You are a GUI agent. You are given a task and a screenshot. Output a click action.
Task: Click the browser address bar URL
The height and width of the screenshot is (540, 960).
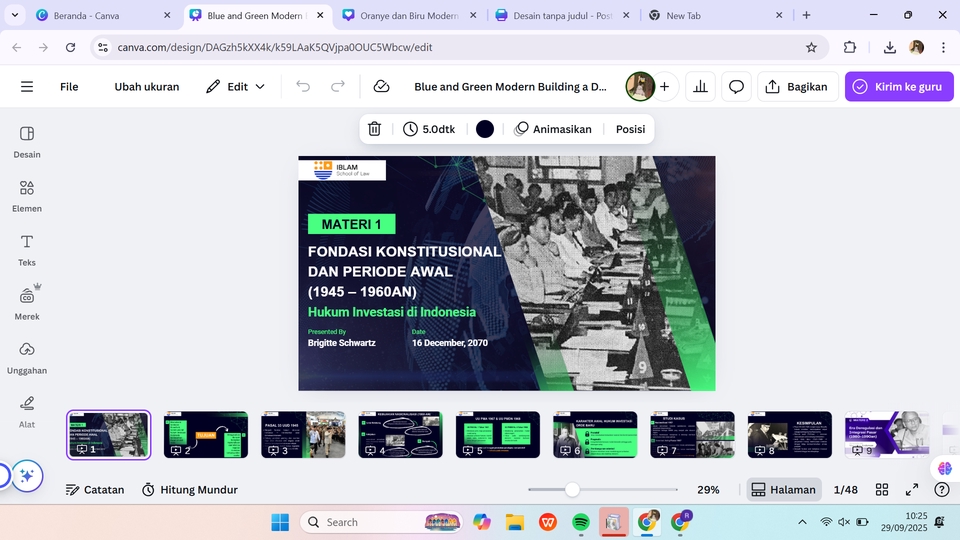tap(275, 47)
